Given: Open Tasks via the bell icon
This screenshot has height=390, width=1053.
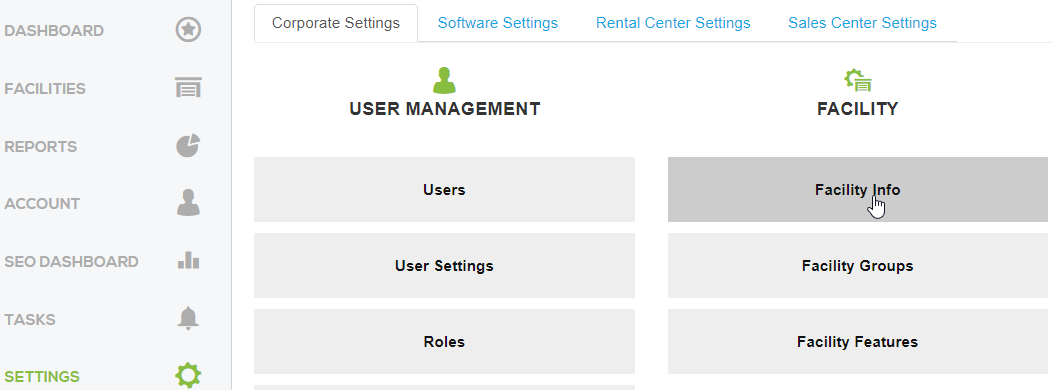Looking at the screenshot, I should [x=188, y=318].
